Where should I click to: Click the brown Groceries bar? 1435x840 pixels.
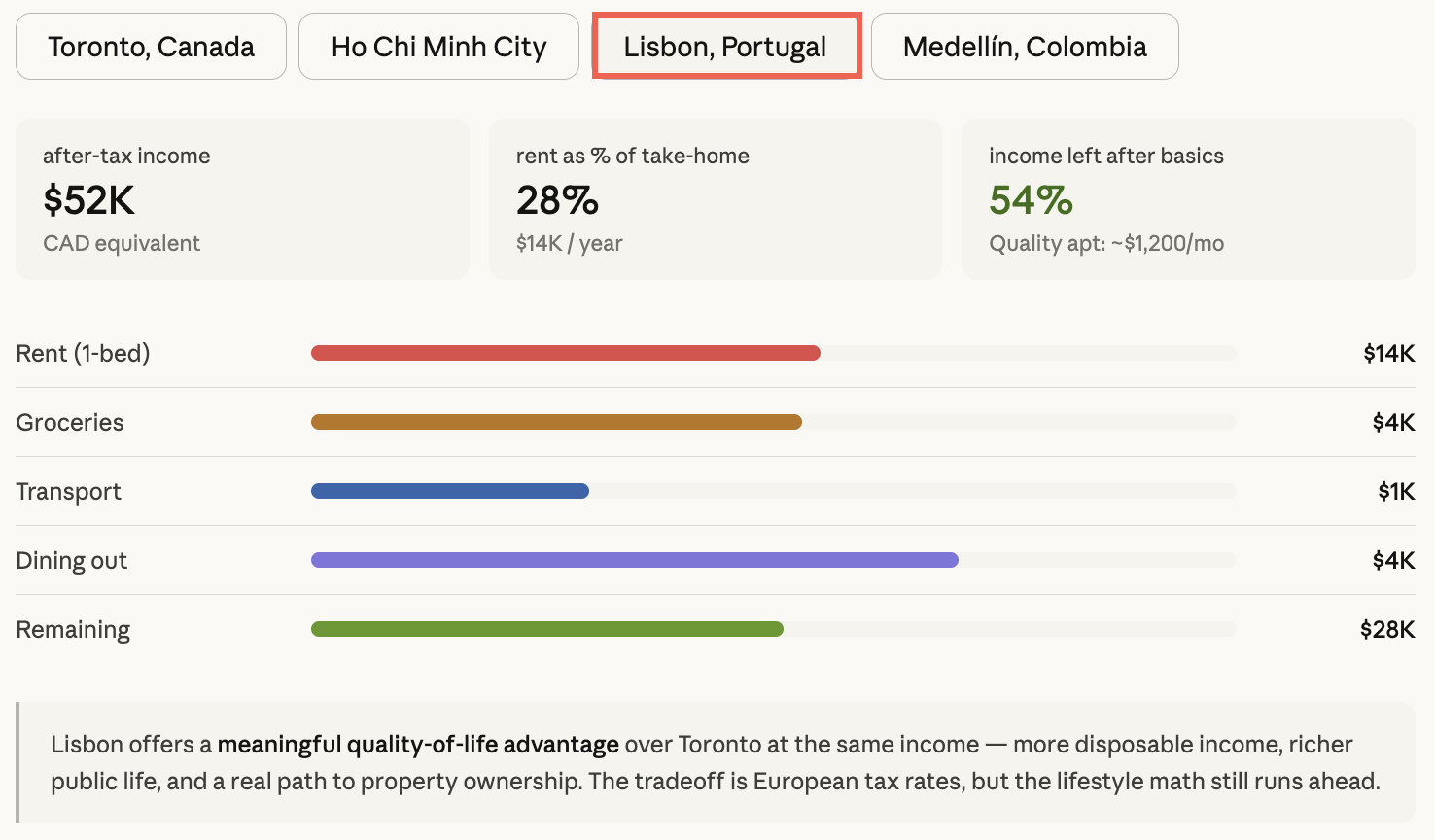(556, 422)
